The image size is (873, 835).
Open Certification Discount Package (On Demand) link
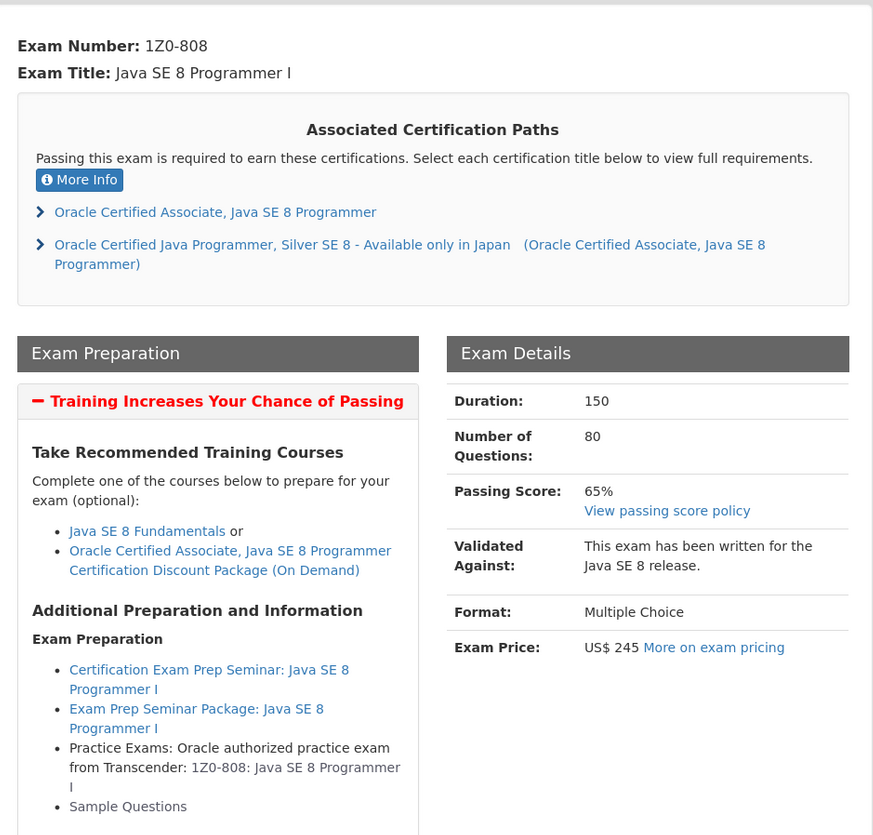230,561
